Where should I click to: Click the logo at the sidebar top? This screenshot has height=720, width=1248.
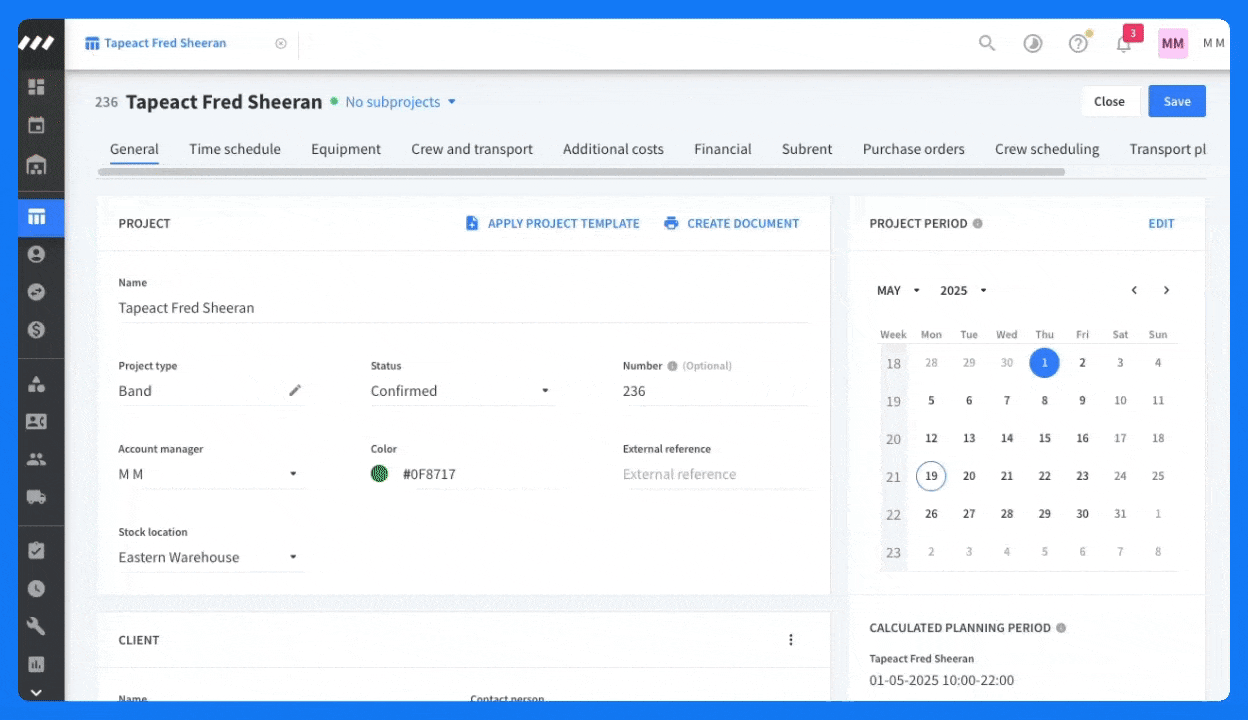coord(37,43)
